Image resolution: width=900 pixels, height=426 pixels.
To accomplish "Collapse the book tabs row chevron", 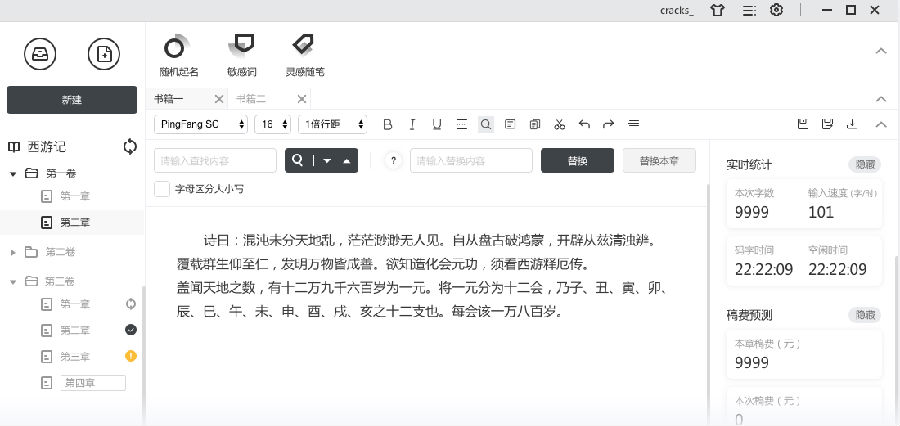I will coord(881,99).
